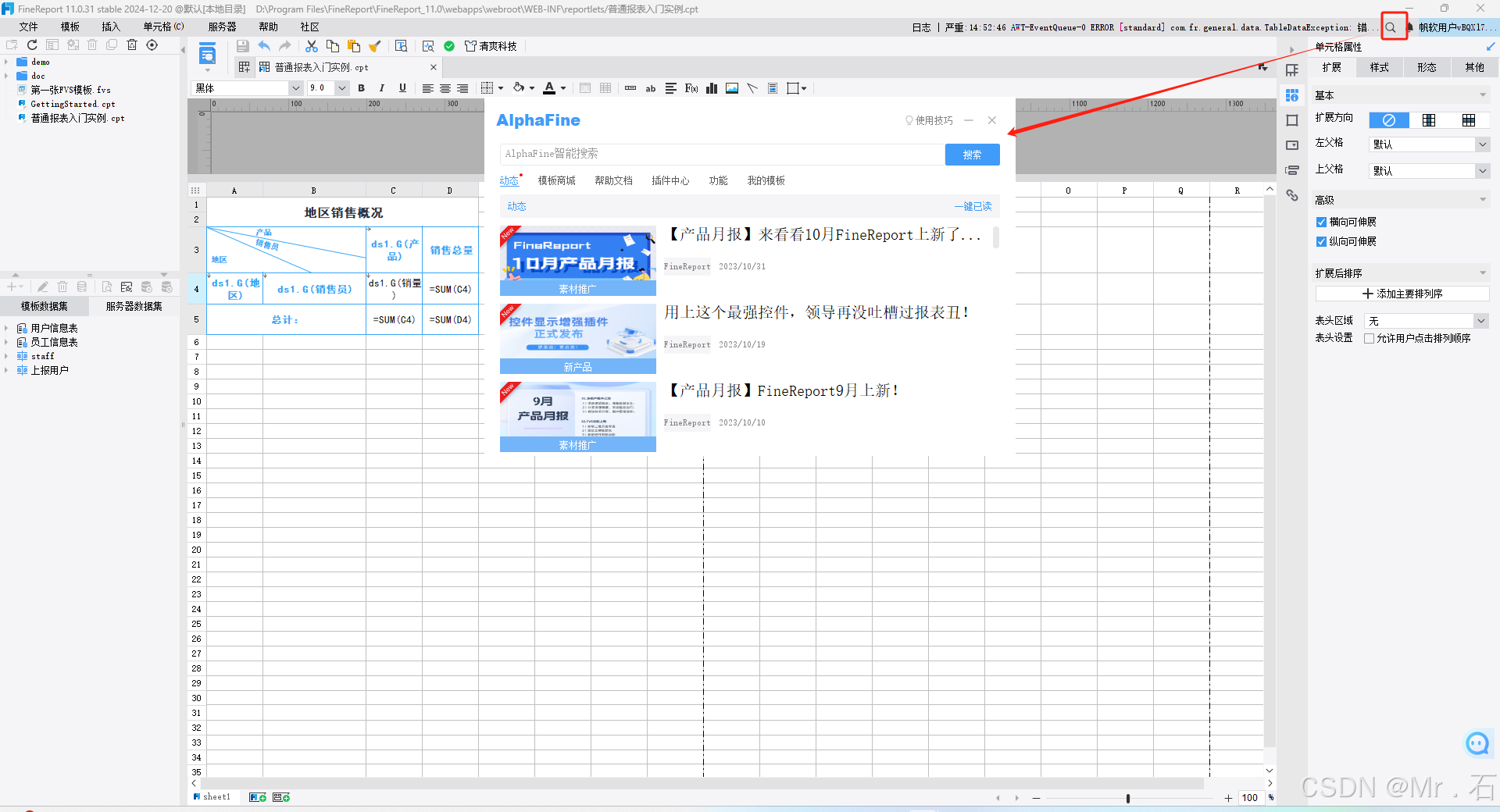Click the Insert chart bar icon

pos(712,88)
